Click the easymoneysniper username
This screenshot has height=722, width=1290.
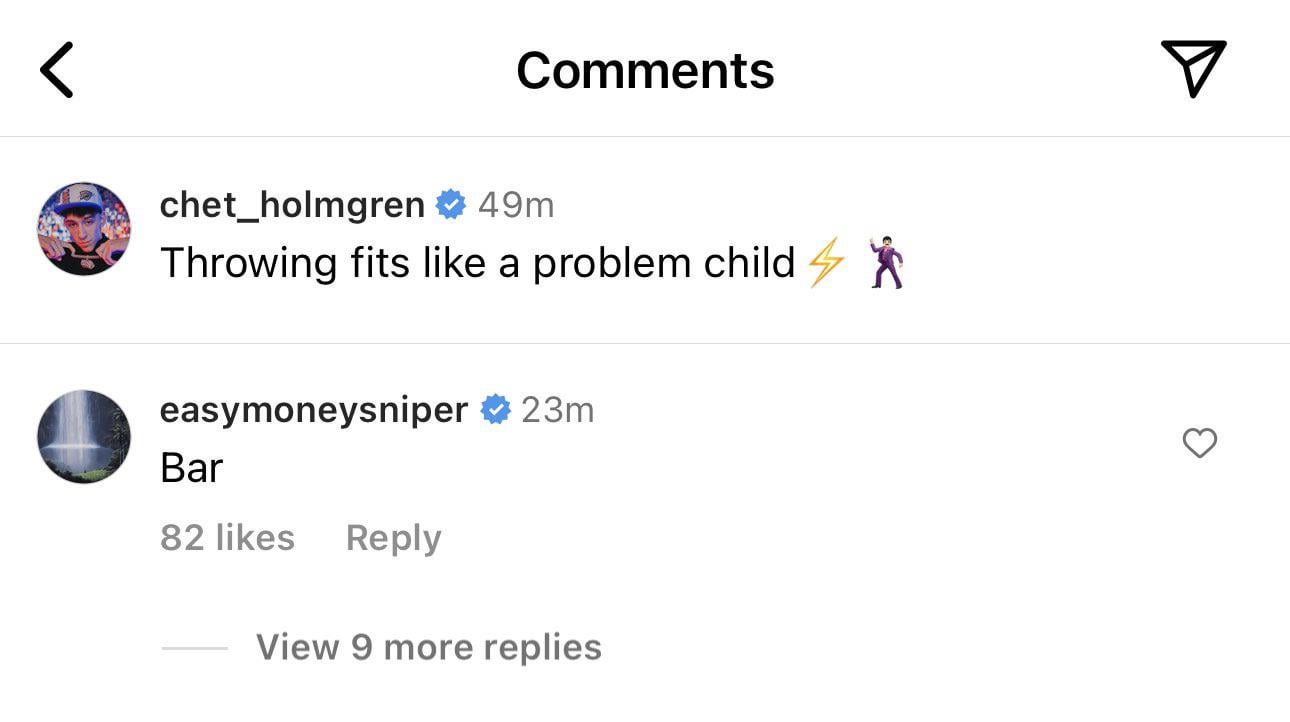click(x=313, y=410)
